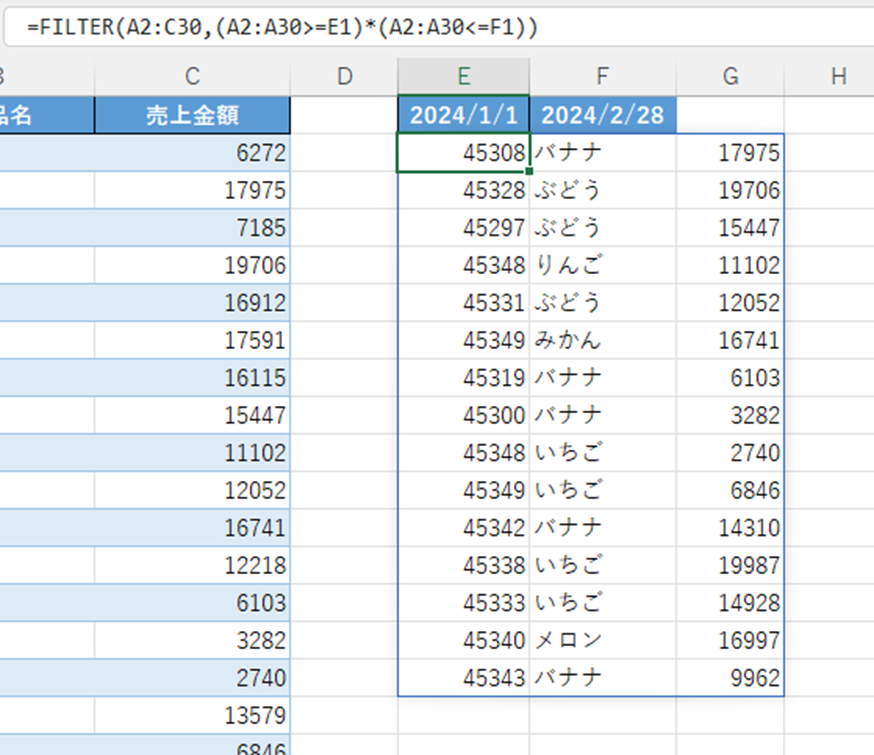Select column C header

(x=192, y=76)
